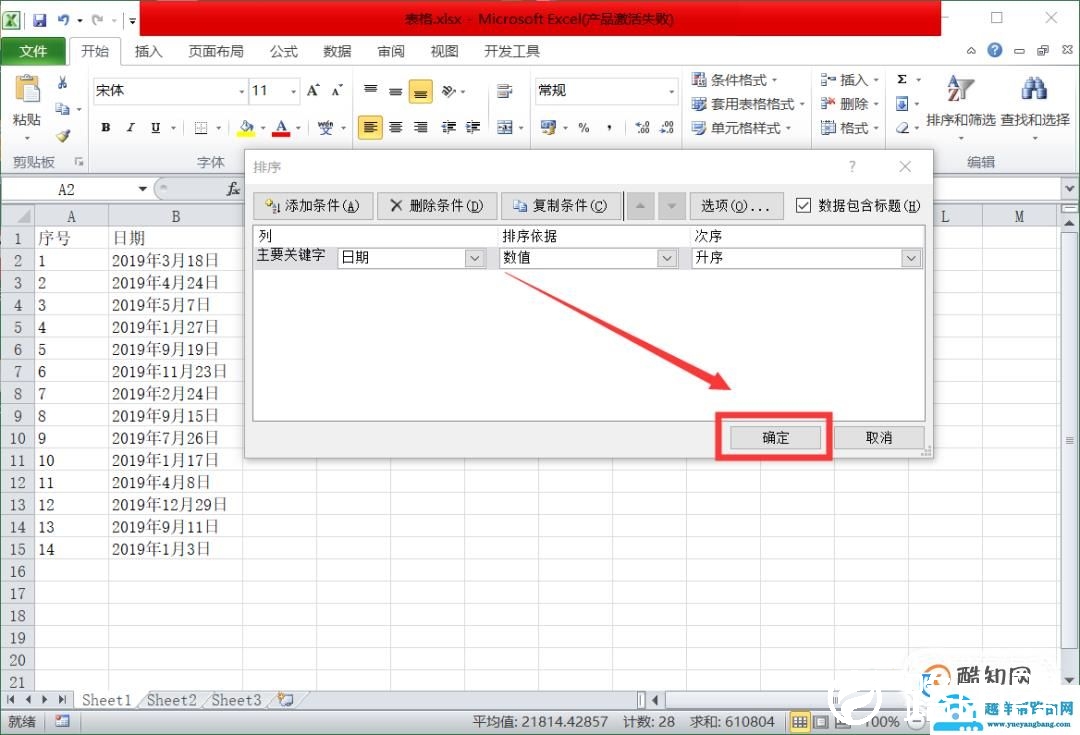Open the number format dropdown 常规
This screenshot has height=735, width=1080.
tap(672, 91)
